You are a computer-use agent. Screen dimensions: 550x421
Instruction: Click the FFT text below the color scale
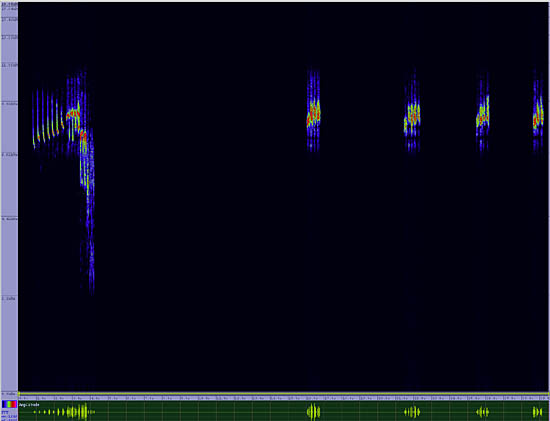point(4,412)
